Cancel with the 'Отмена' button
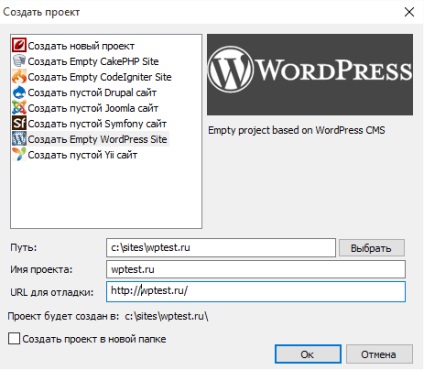 pos(379,354)
